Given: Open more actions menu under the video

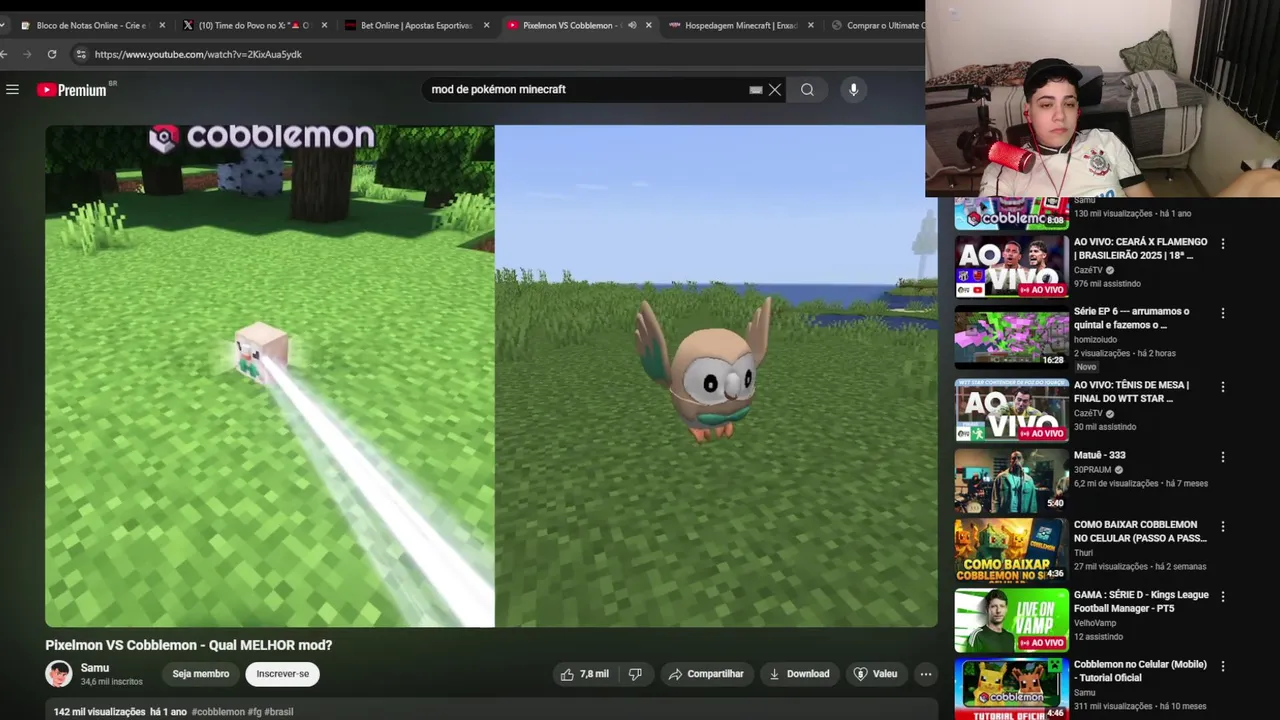Looking at the screenshot, I should tap(926, 674).
